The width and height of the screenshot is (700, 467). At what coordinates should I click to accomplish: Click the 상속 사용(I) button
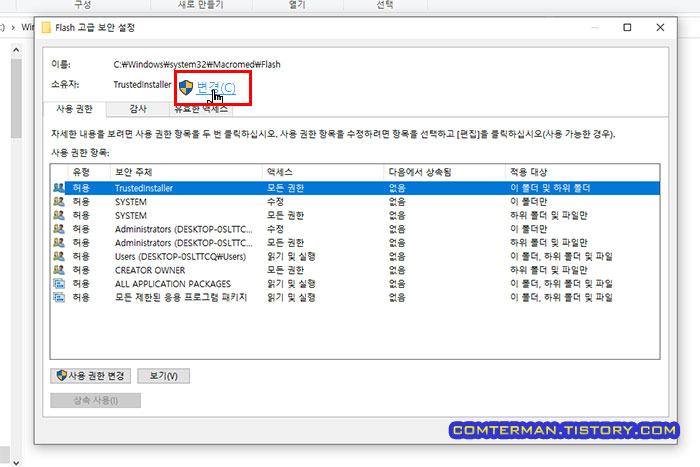click(96, 400)
